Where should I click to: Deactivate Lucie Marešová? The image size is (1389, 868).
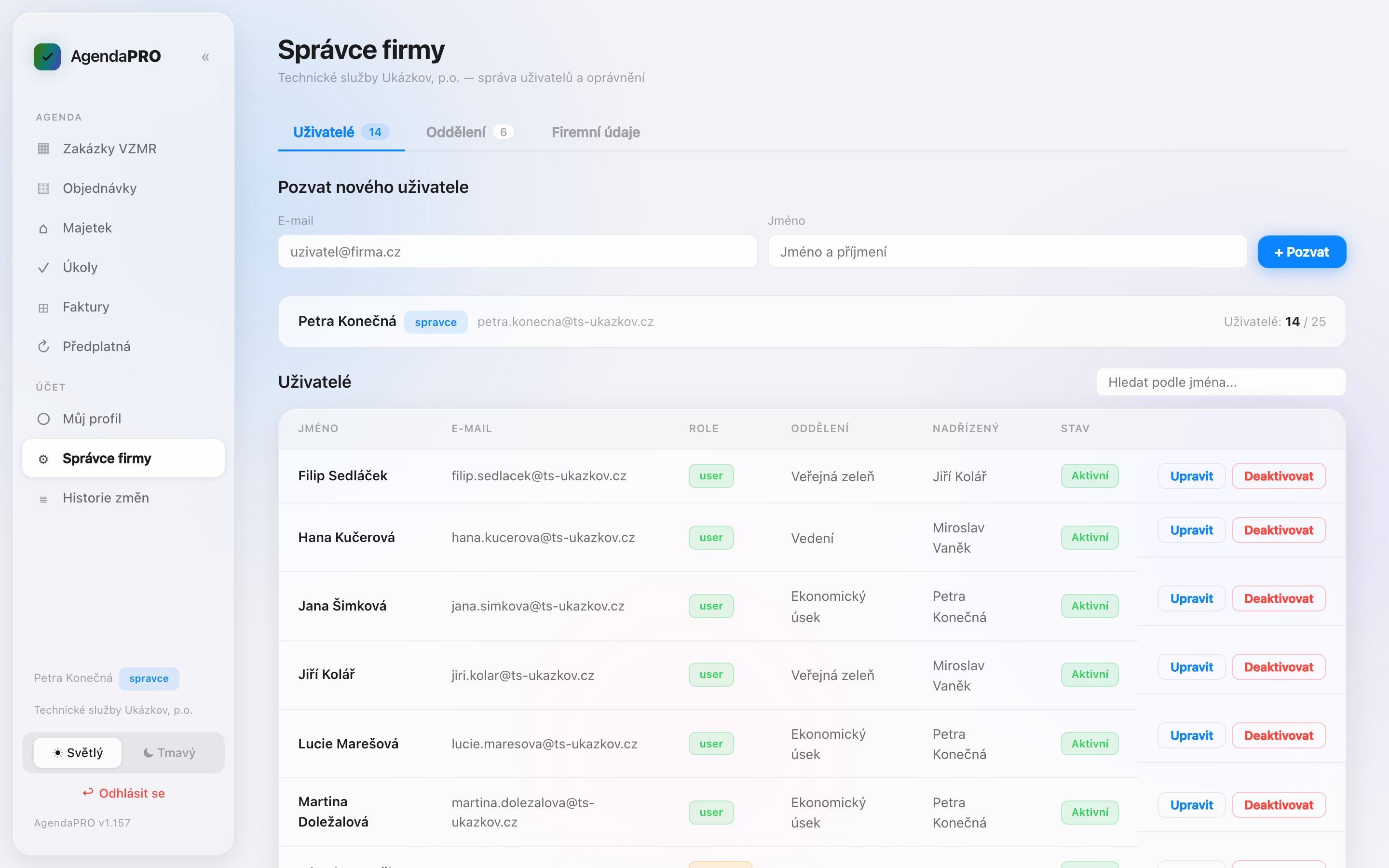1278,735
